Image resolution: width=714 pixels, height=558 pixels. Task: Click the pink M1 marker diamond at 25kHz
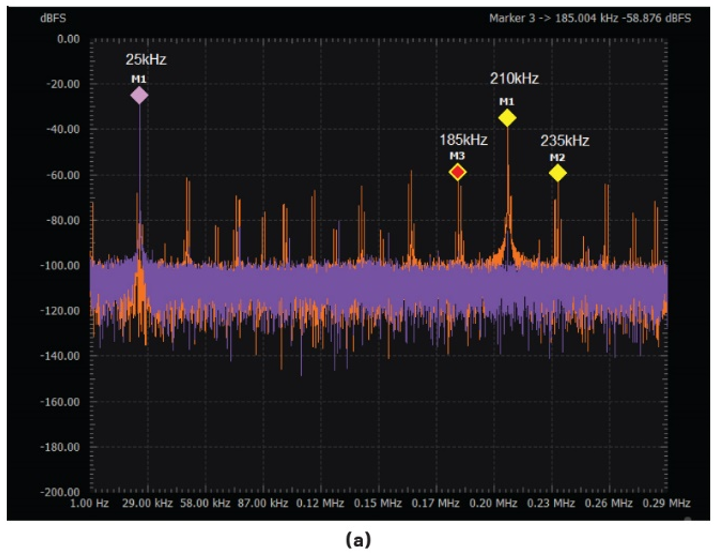pos(139,95)
